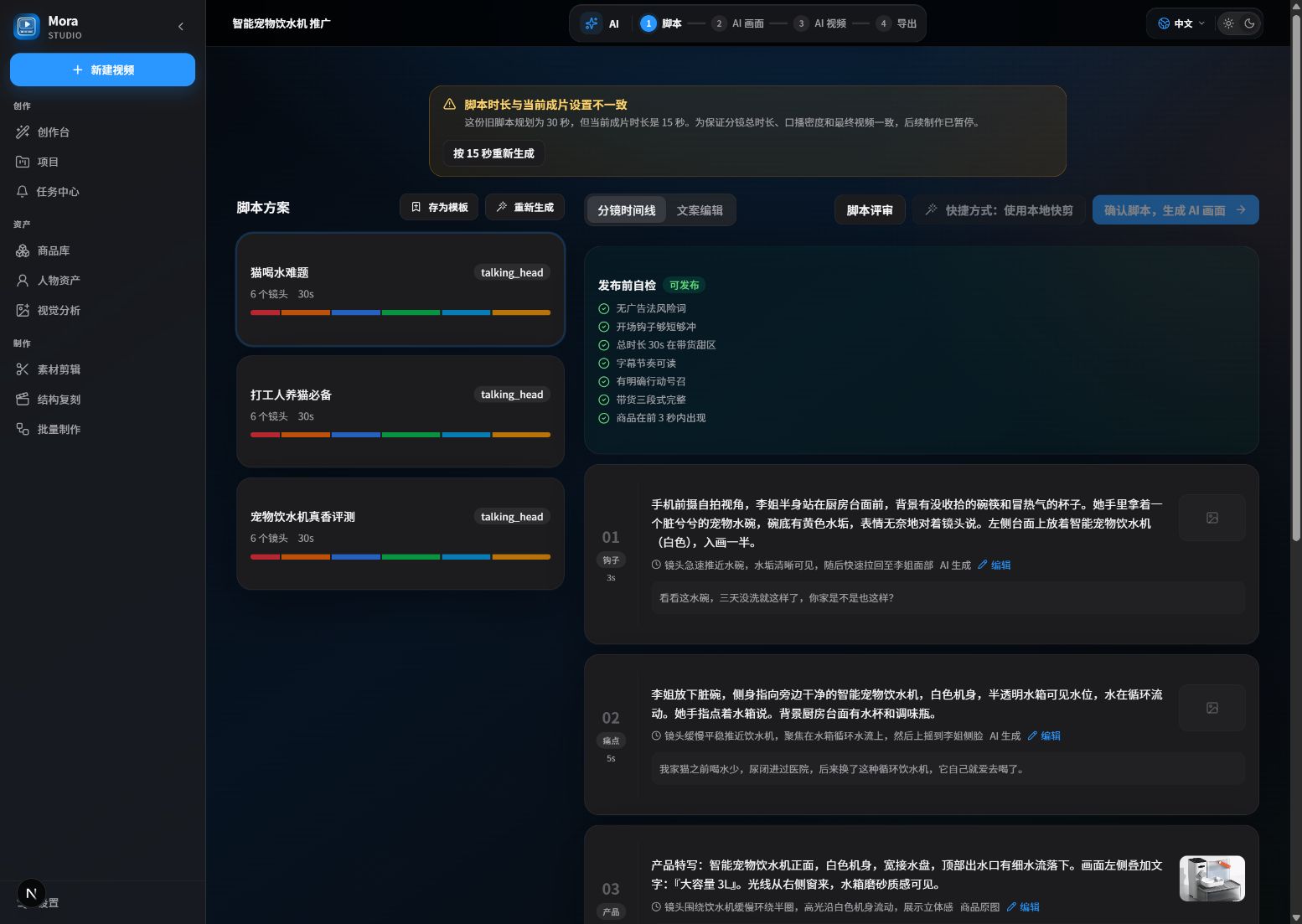Click 重新生成 button
This screenshot has width=1302, height=924.
(524, 207)
